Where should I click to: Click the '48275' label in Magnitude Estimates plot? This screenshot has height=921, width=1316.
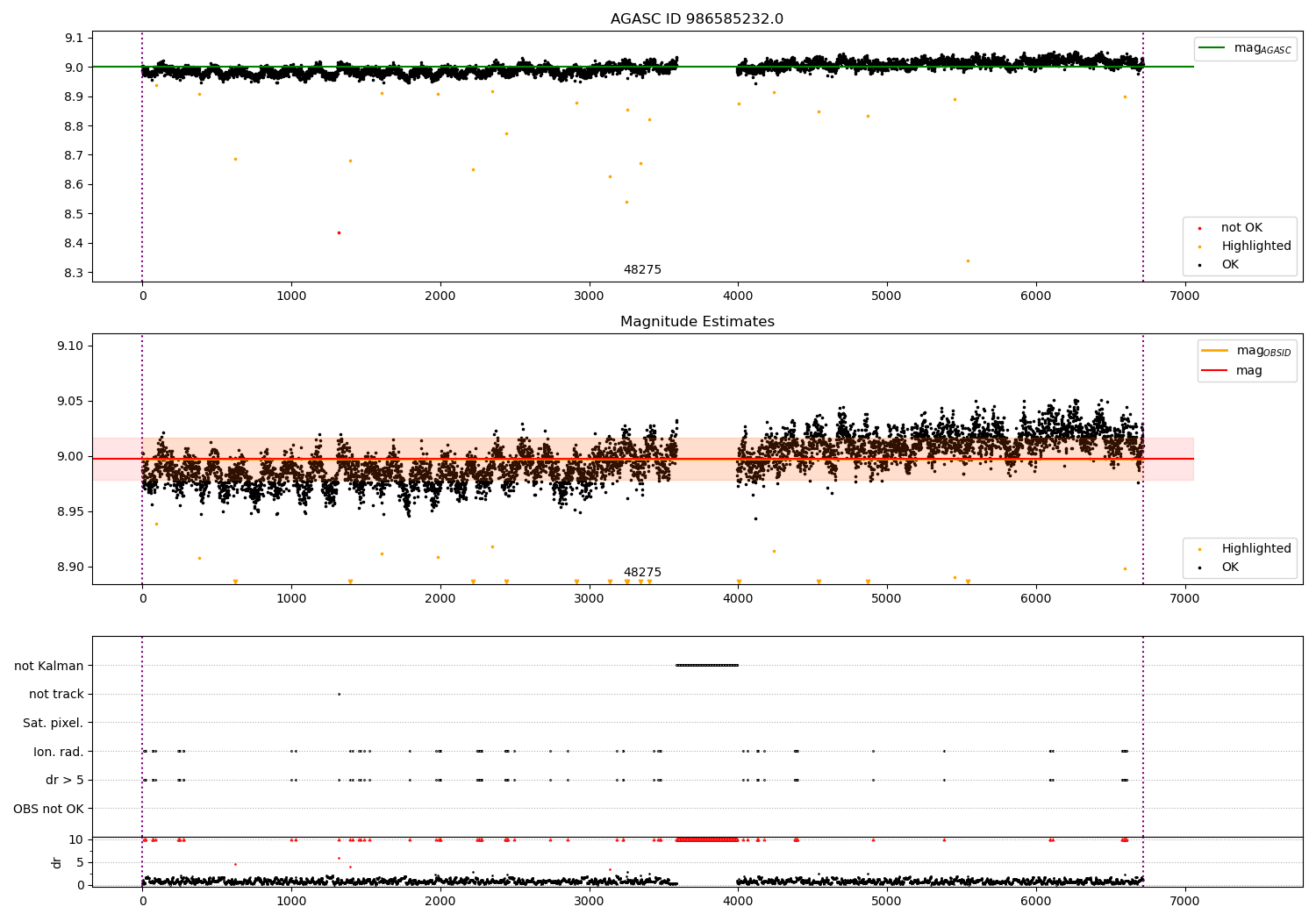click(x=642, y=572)
